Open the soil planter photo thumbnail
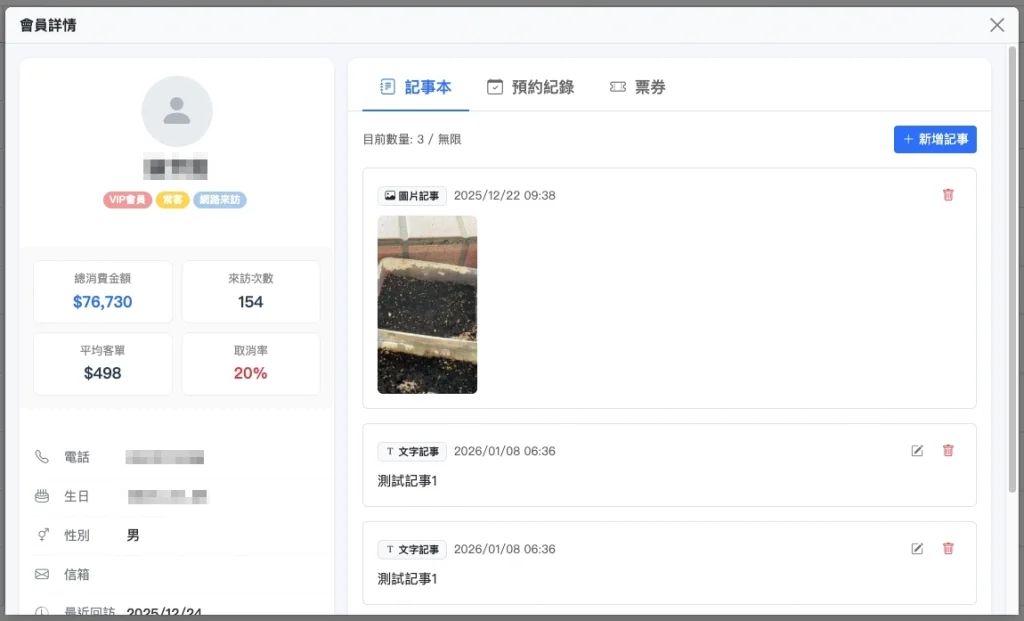 (x=427, y=305)
